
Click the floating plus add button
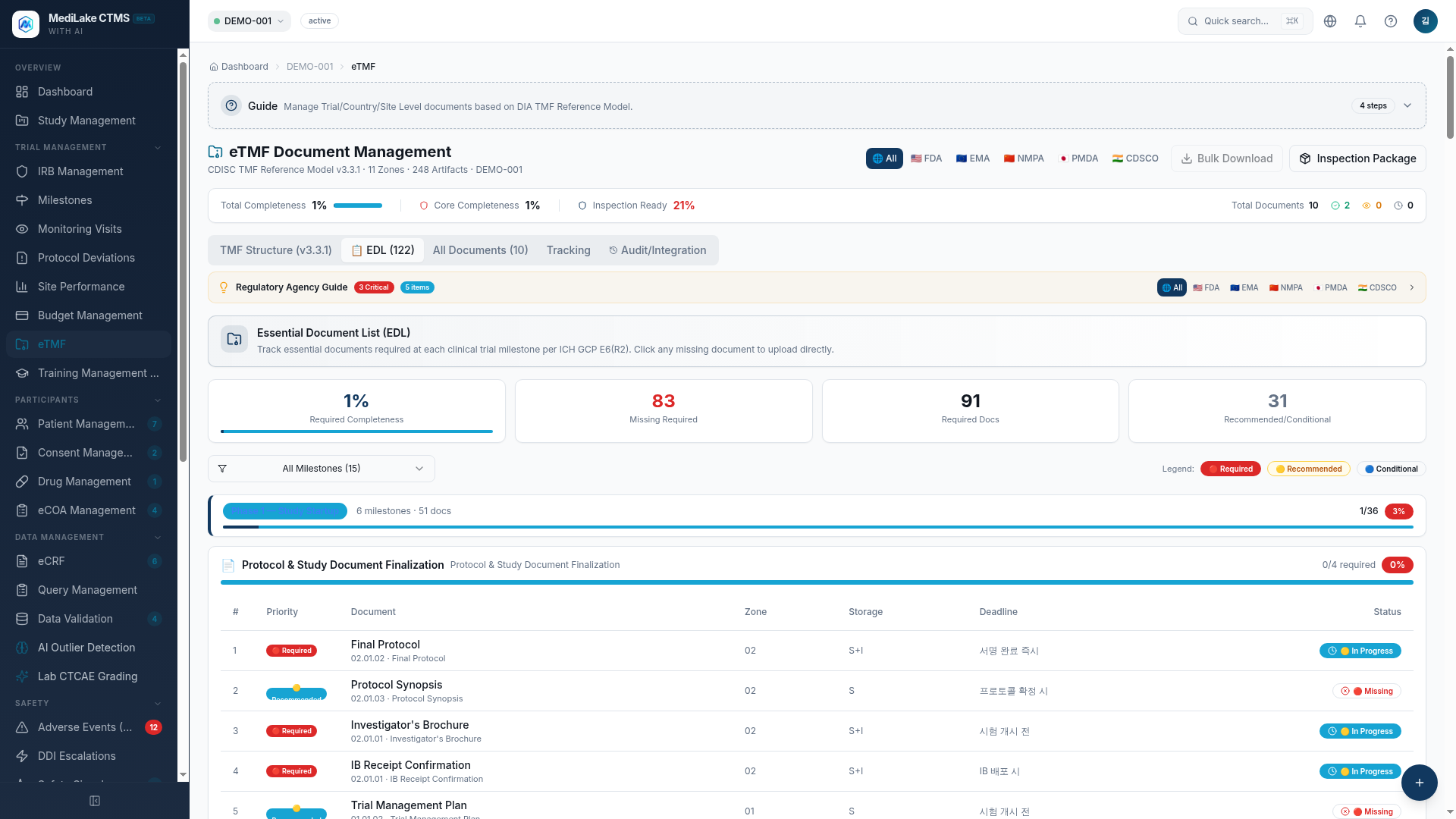coord(1419,783)
